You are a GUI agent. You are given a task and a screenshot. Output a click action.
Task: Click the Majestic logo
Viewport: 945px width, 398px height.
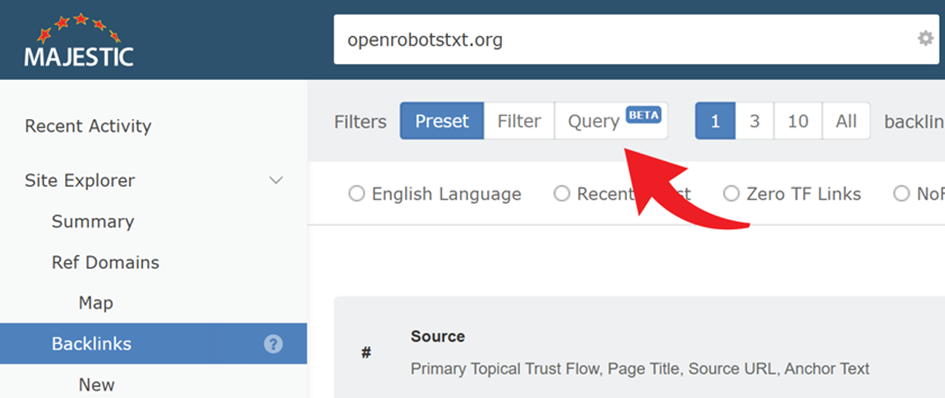tap(79, 40)
